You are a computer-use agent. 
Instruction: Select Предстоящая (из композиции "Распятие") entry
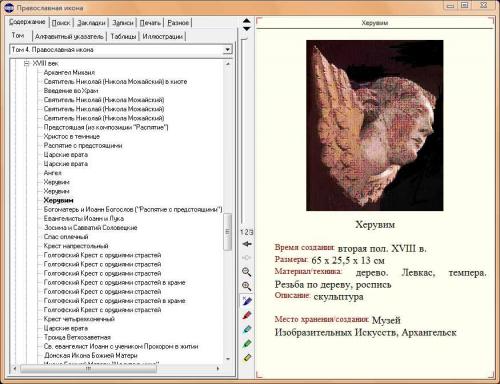click(x=106, y=127)
